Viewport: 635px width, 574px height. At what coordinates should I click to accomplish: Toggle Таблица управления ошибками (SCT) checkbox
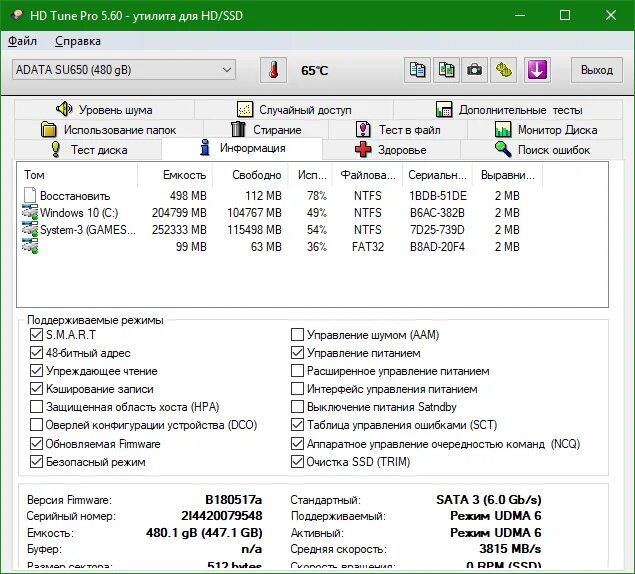(297, 425)
